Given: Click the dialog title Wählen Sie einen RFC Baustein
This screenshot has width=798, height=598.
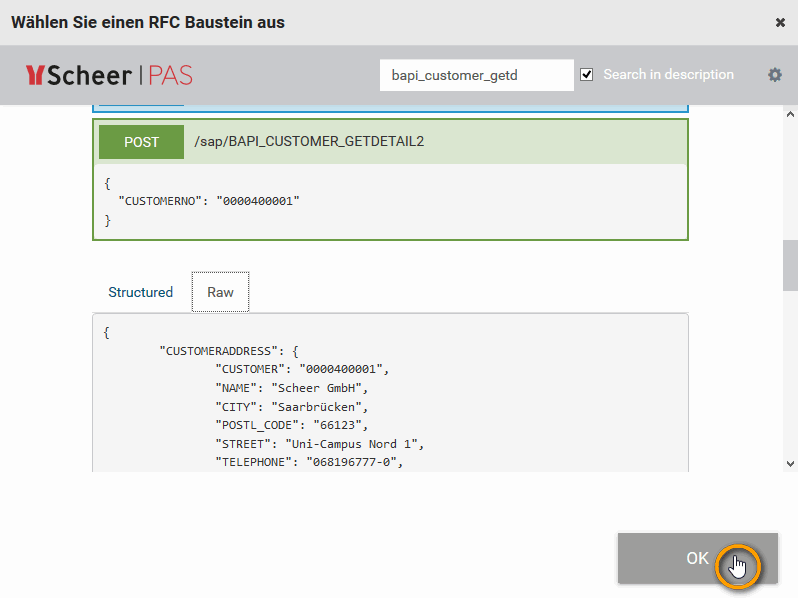Looking at the screenshot, I should pyautogui.click(x=148, y=22).
